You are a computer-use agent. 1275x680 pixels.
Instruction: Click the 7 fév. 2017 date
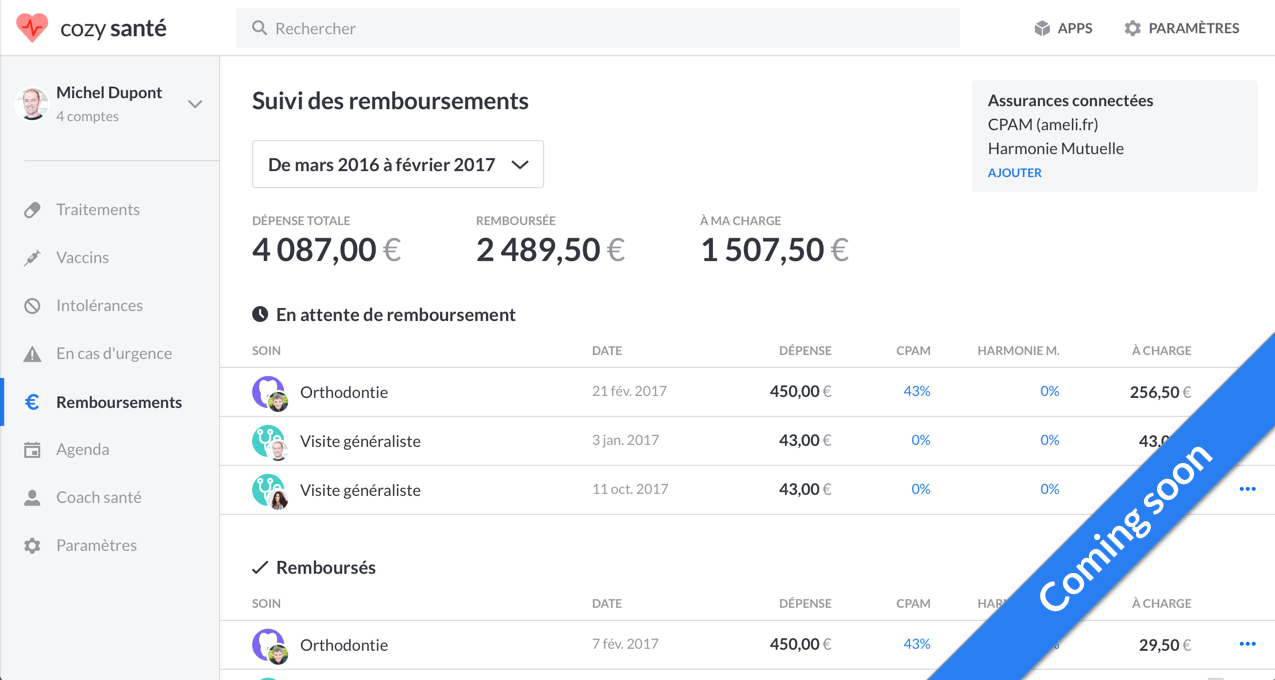point(625,644)
